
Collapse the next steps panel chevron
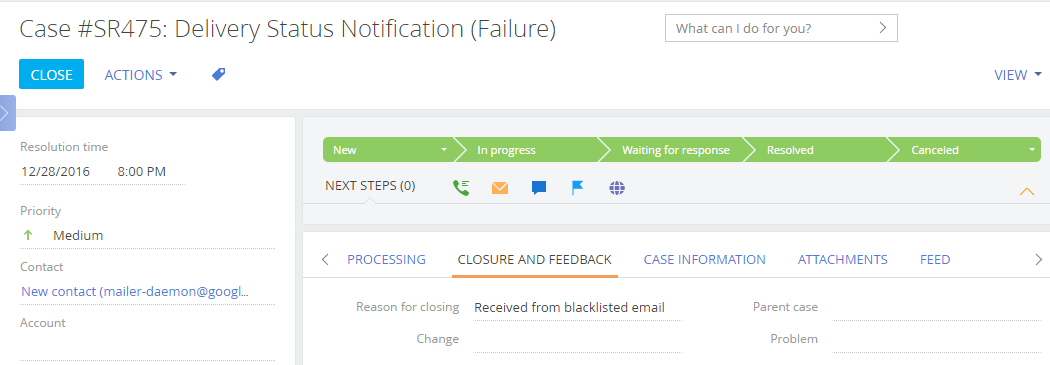[x=1027, y=192]
